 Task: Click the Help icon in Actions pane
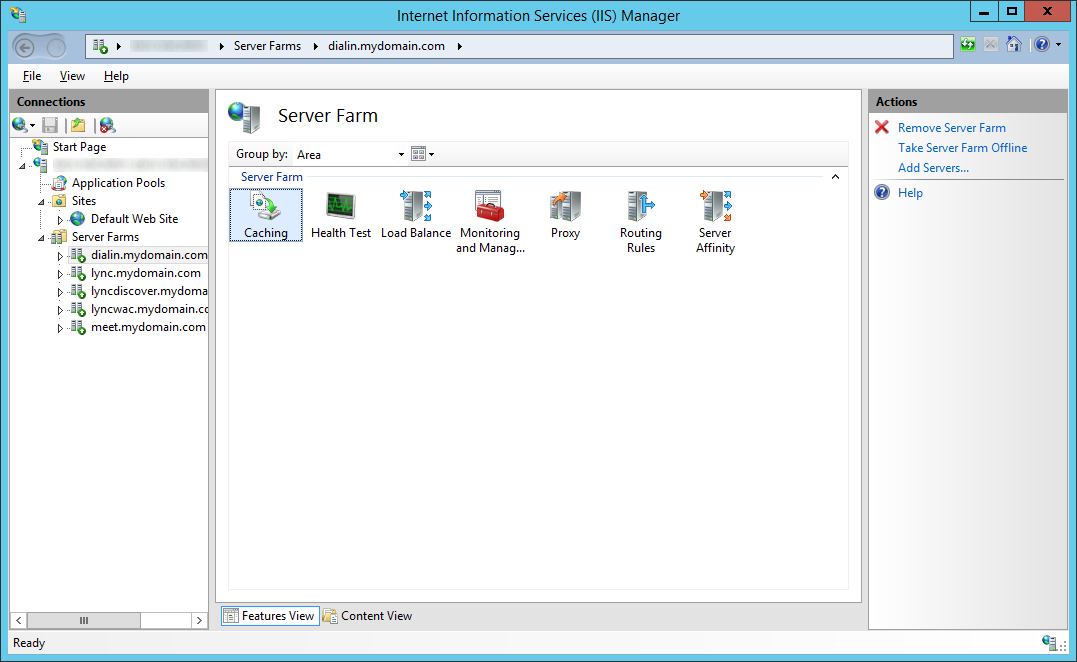point(882,192)
